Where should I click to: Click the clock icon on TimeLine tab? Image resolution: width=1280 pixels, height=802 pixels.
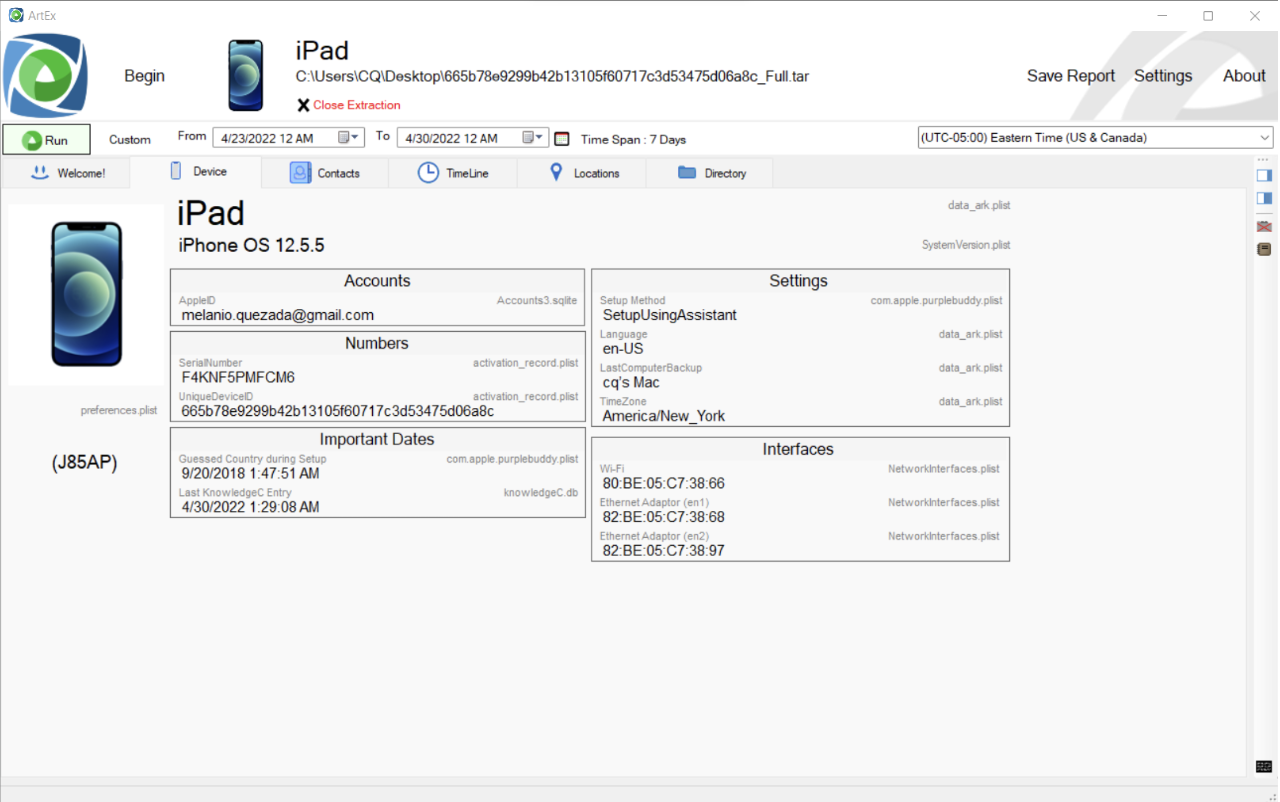pos(428,173)
